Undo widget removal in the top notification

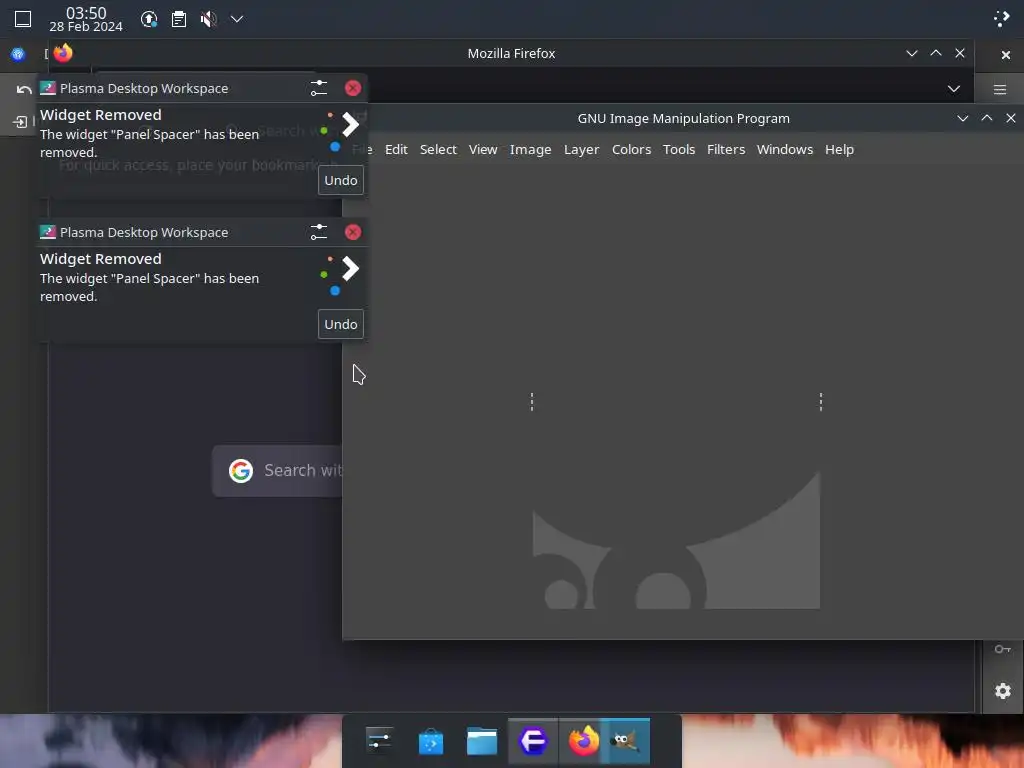(340, 180)
